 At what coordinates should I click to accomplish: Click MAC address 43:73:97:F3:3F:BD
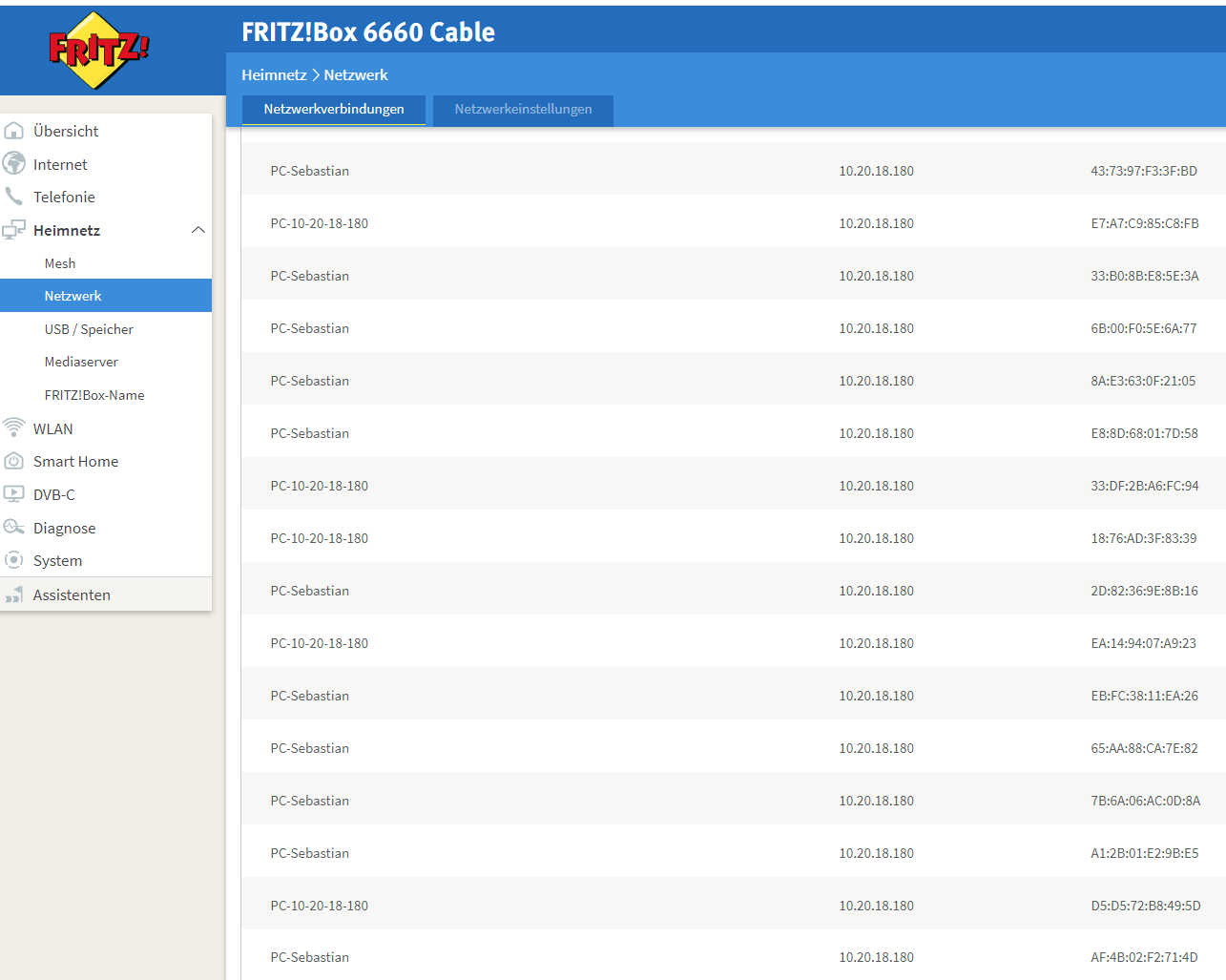(x=1144, y=171)
